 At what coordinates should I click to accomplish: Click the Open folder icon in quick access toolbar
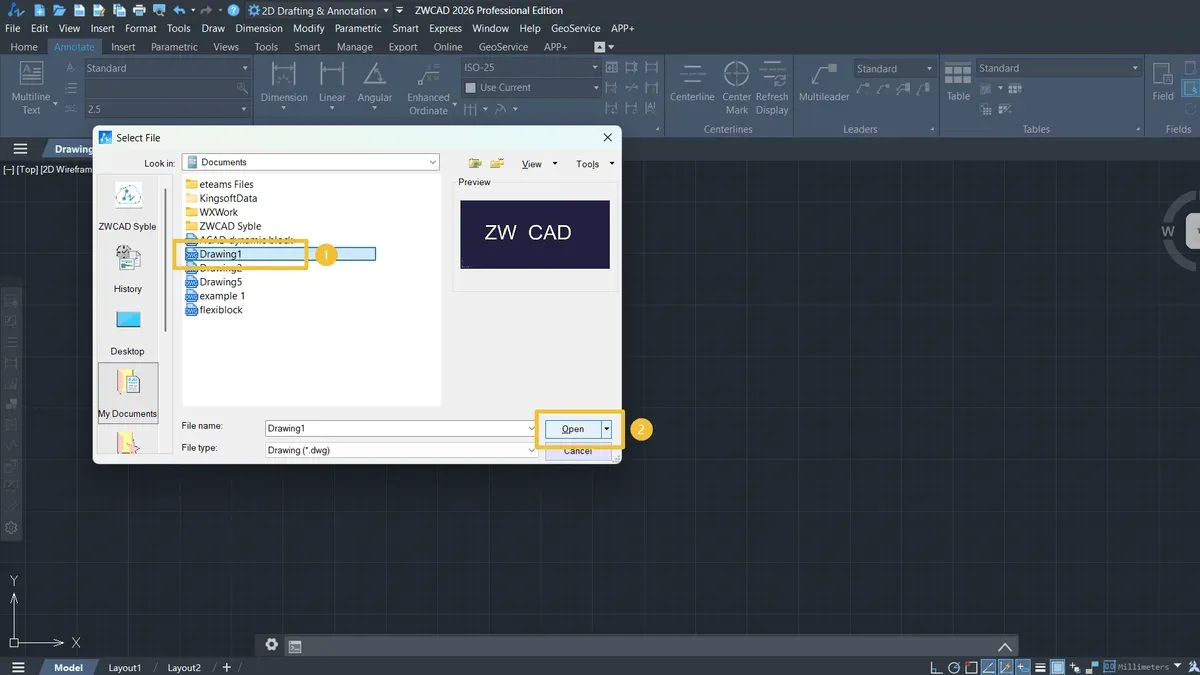(59, 10)
